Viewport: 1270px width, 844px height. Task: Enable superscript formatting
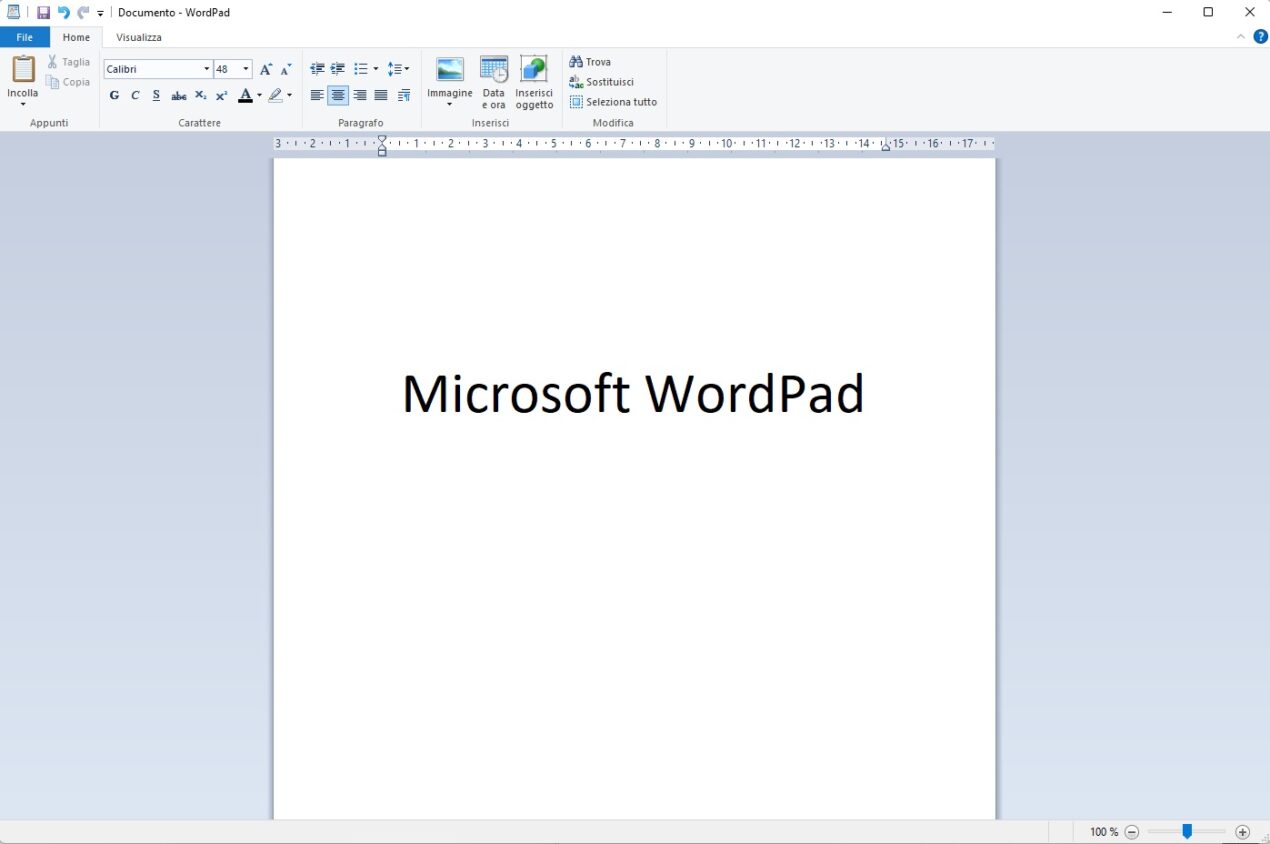[x=221, y=95]
